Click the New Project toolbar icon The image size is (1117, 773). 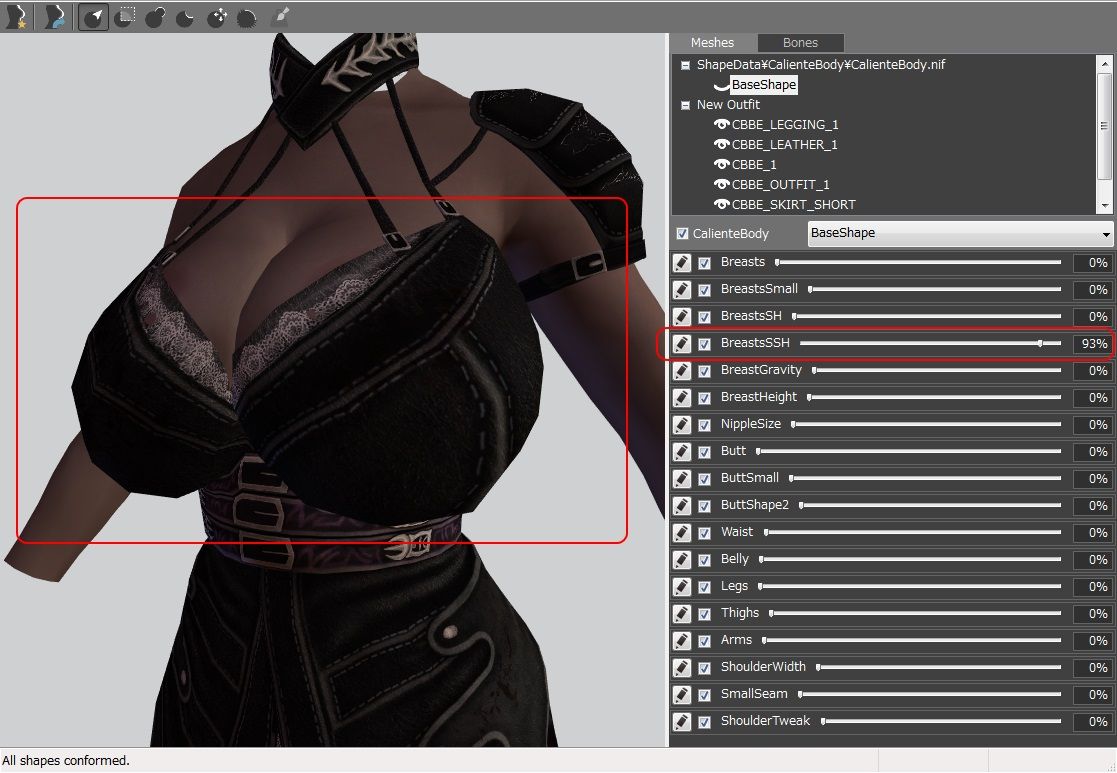[15, 17]
